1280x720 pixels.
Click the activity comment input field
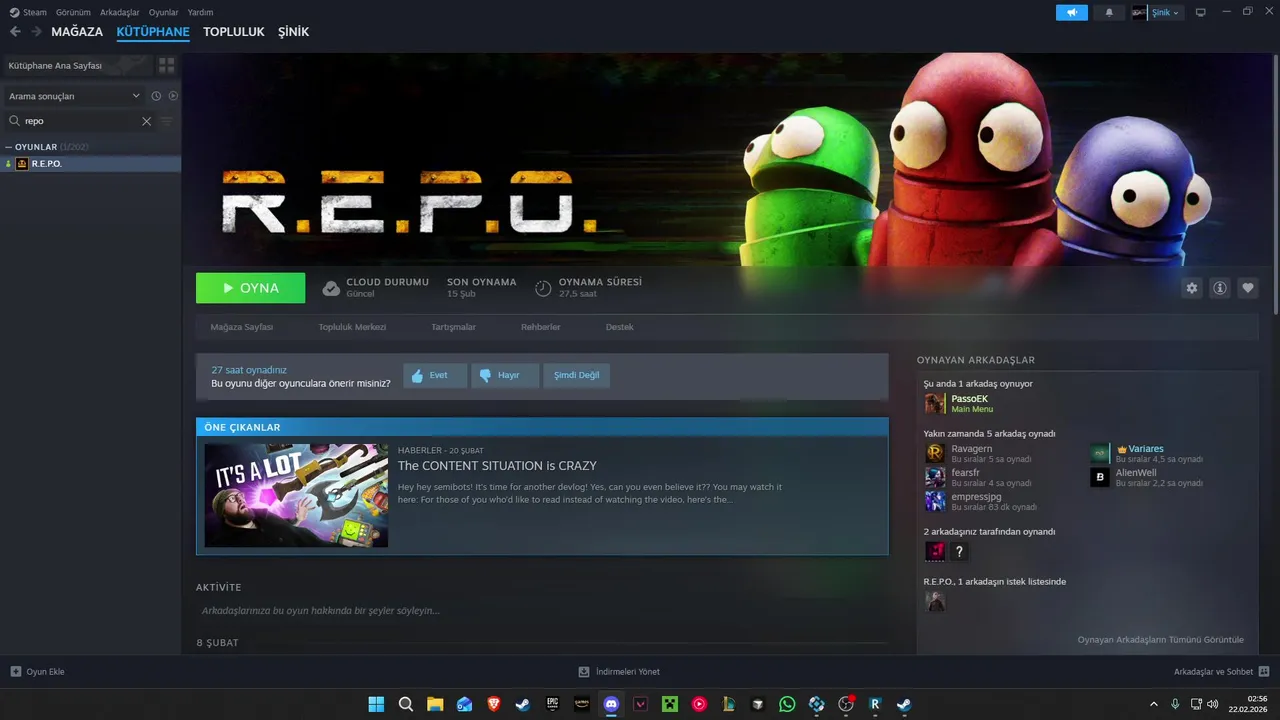[x=541, y=610]
